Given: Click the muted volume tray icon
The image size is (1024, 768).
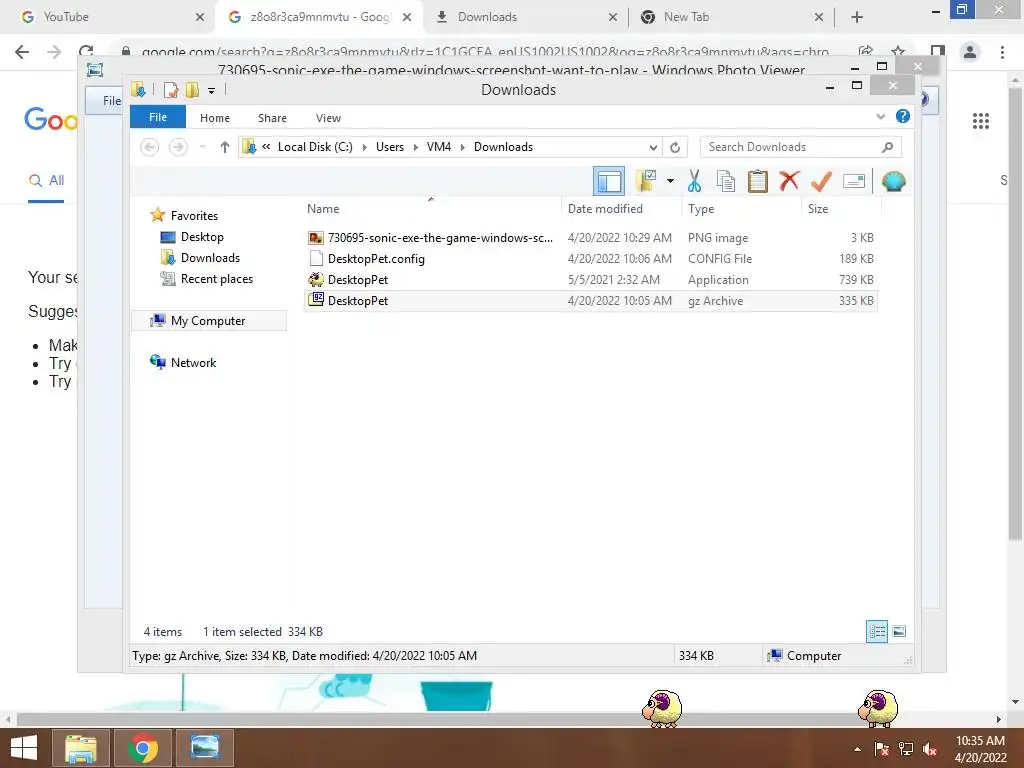Looking at the screenshot, I should pyautogui.click(x=930, y=749).
